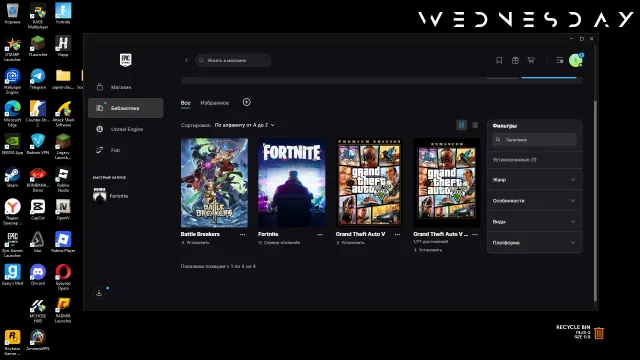Click the Discord desktop icon
The image size is (640, 360).
click(38, 275)
